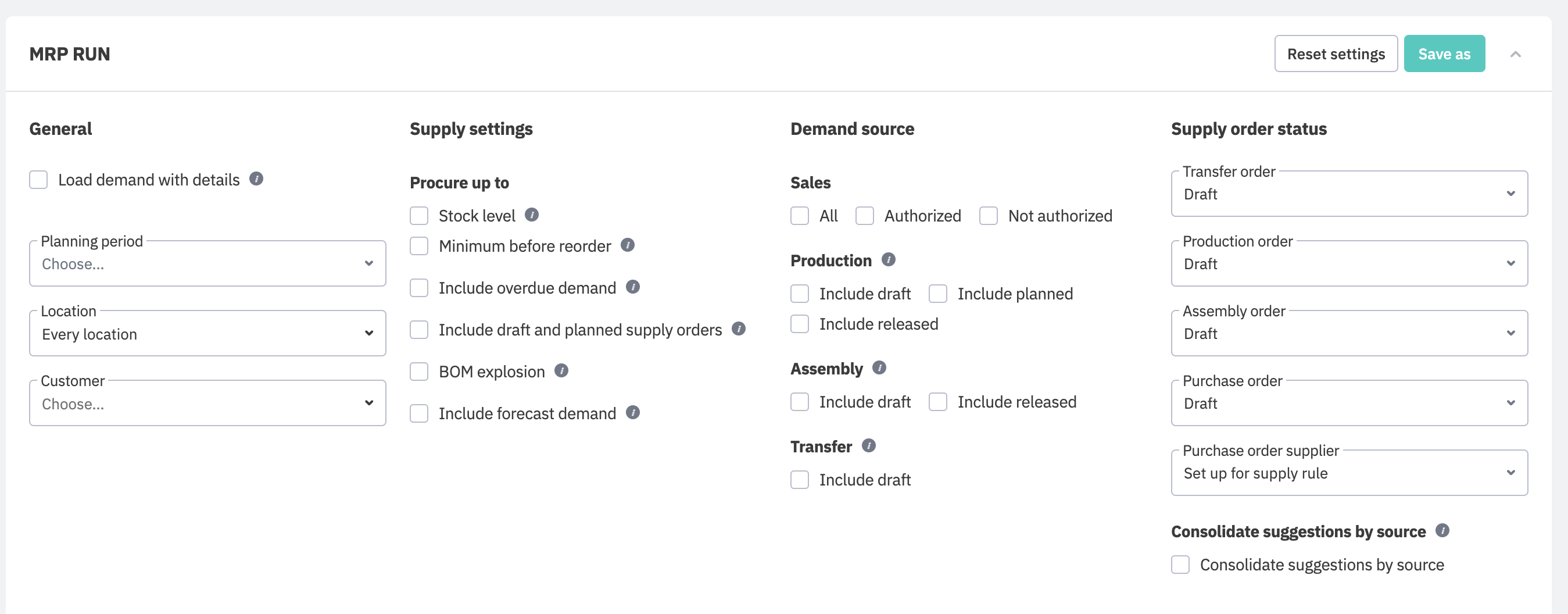
Task: Click info icon next to Include forecast demand
Action: coord(633,413)
